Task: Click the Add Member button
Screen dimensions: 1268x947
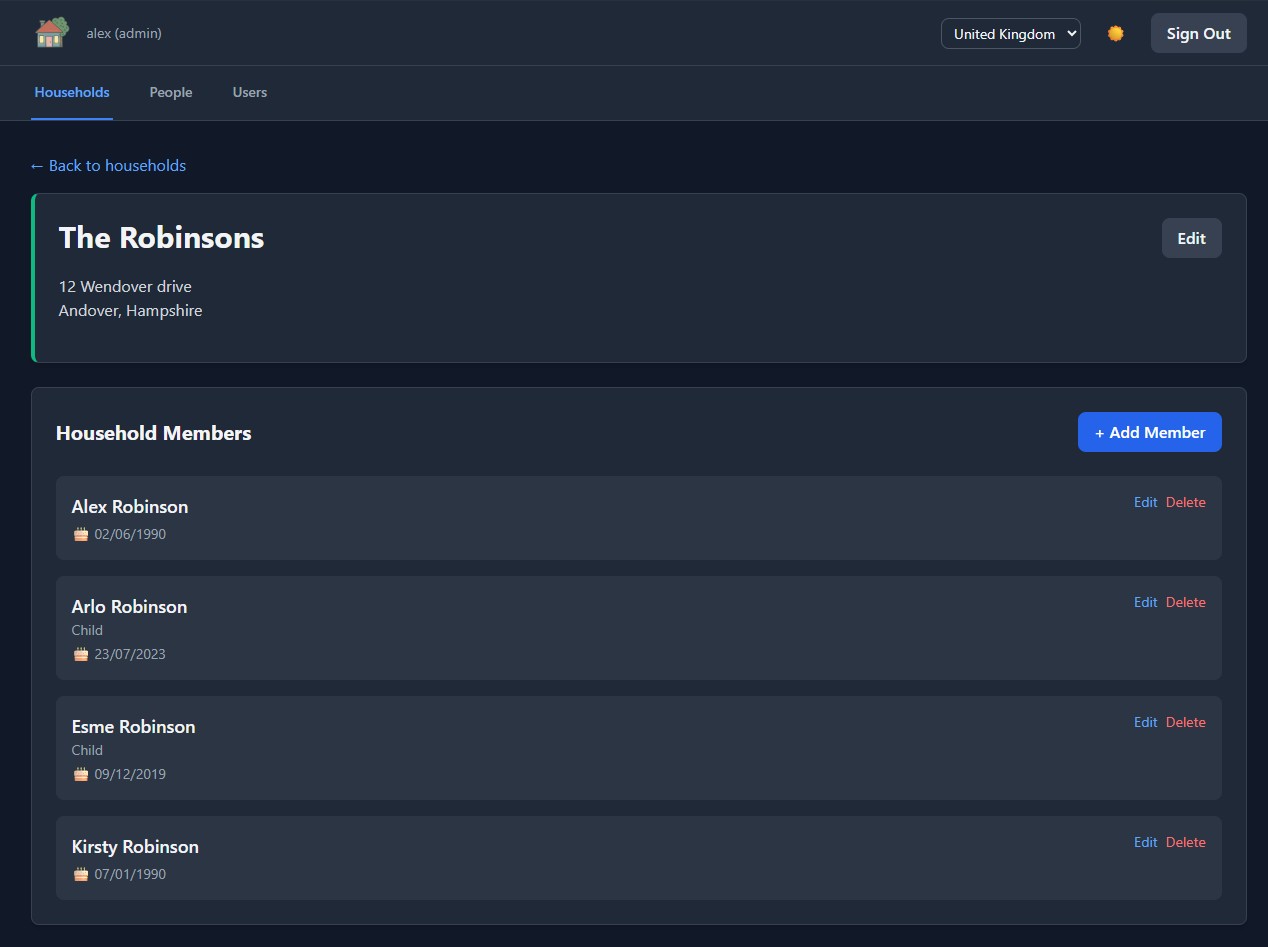Action: pyautogui.click(x=1150, y=432)
